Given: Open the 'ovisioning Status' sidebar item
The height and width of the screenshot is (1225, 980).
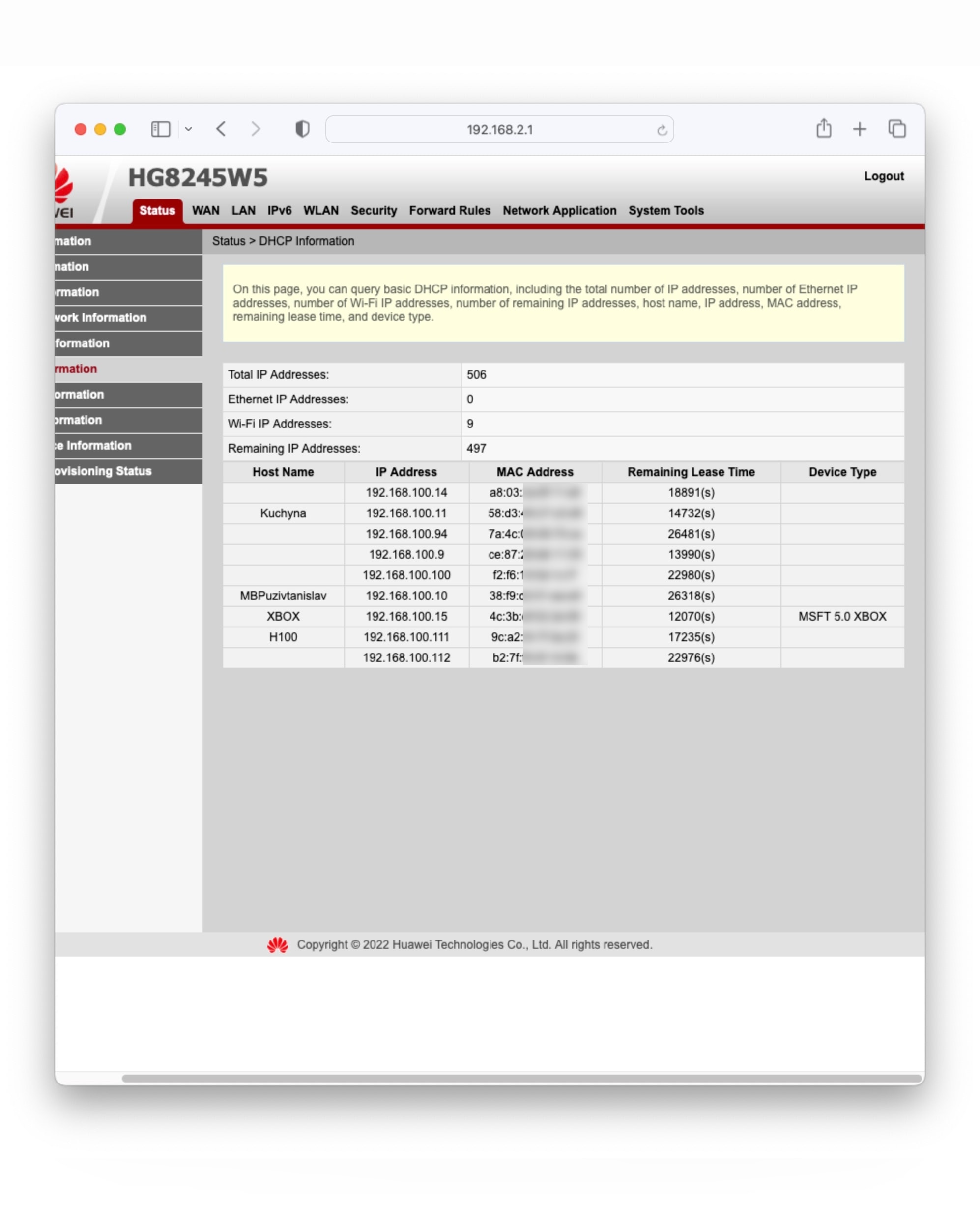Looking at the screenshot, I should point(128,471).
